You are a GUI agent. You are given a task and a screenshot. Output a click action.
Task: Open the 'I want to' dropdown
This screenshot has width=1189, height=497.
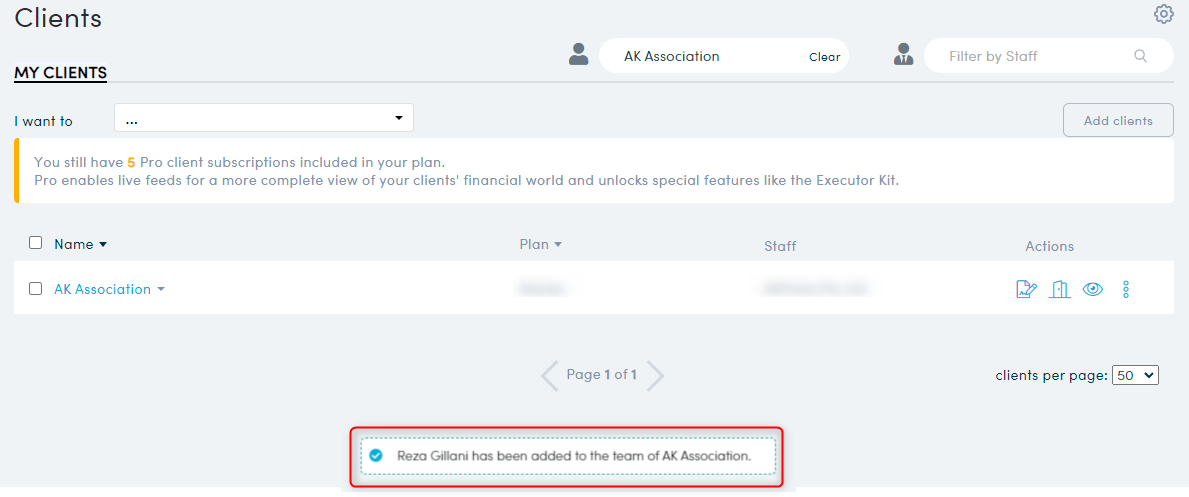[x=264, y=119]
